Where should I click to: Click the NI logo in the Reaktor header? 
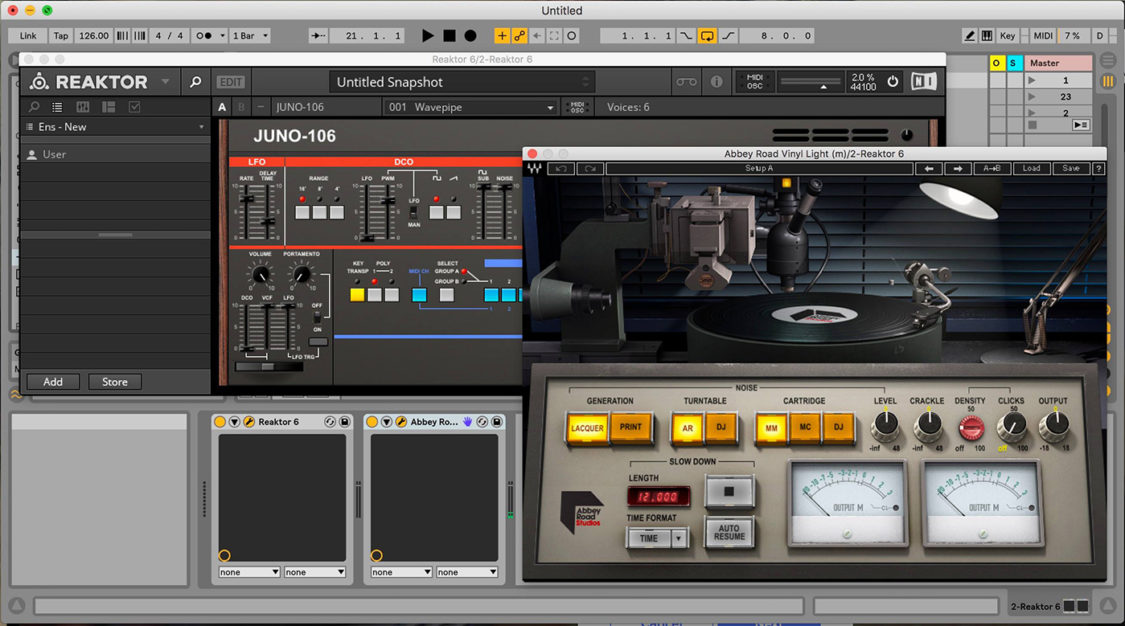(x=924, y=81)
